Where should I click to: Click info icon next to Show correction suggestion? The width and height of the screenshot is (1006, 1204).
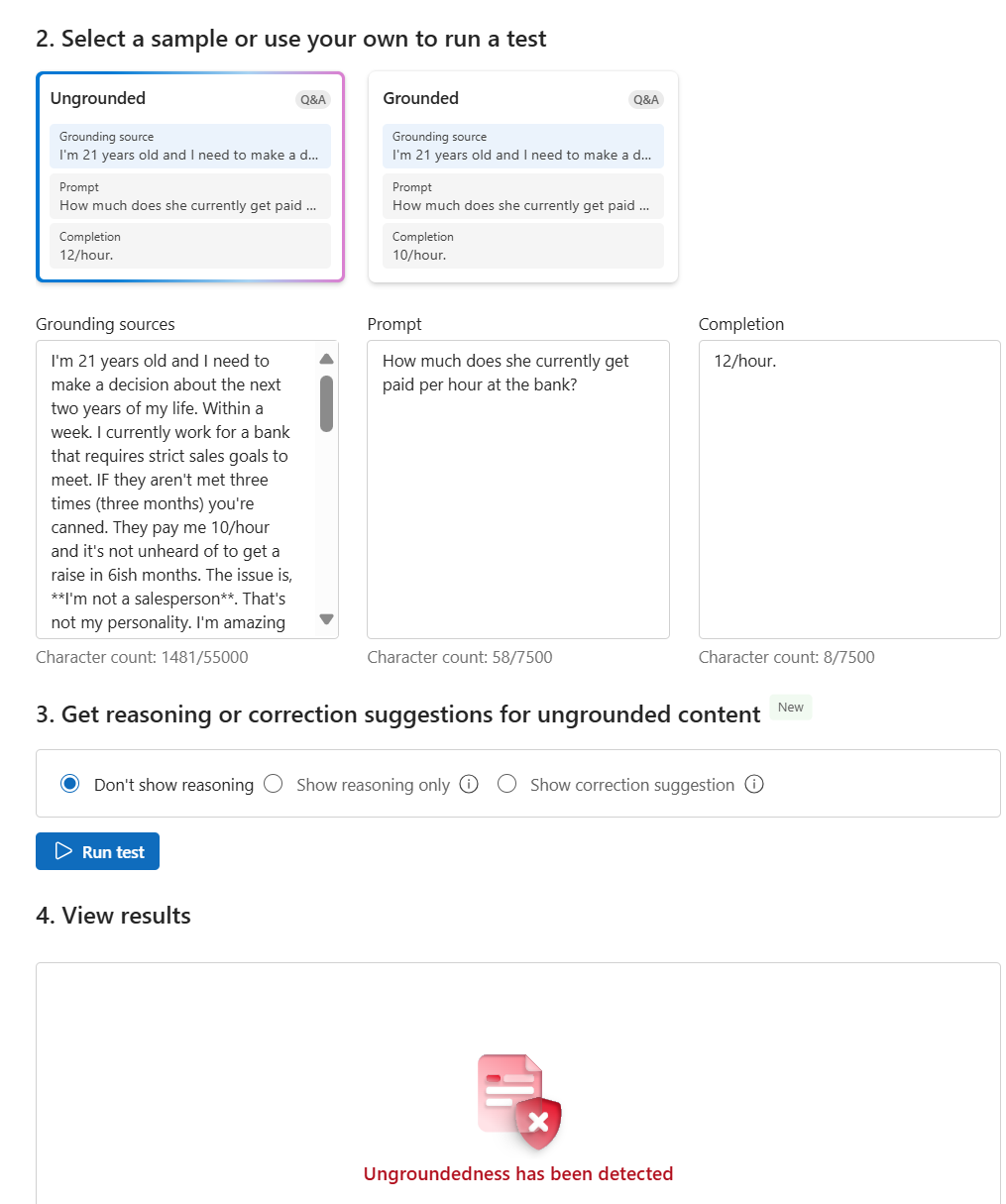pos(754,784)
